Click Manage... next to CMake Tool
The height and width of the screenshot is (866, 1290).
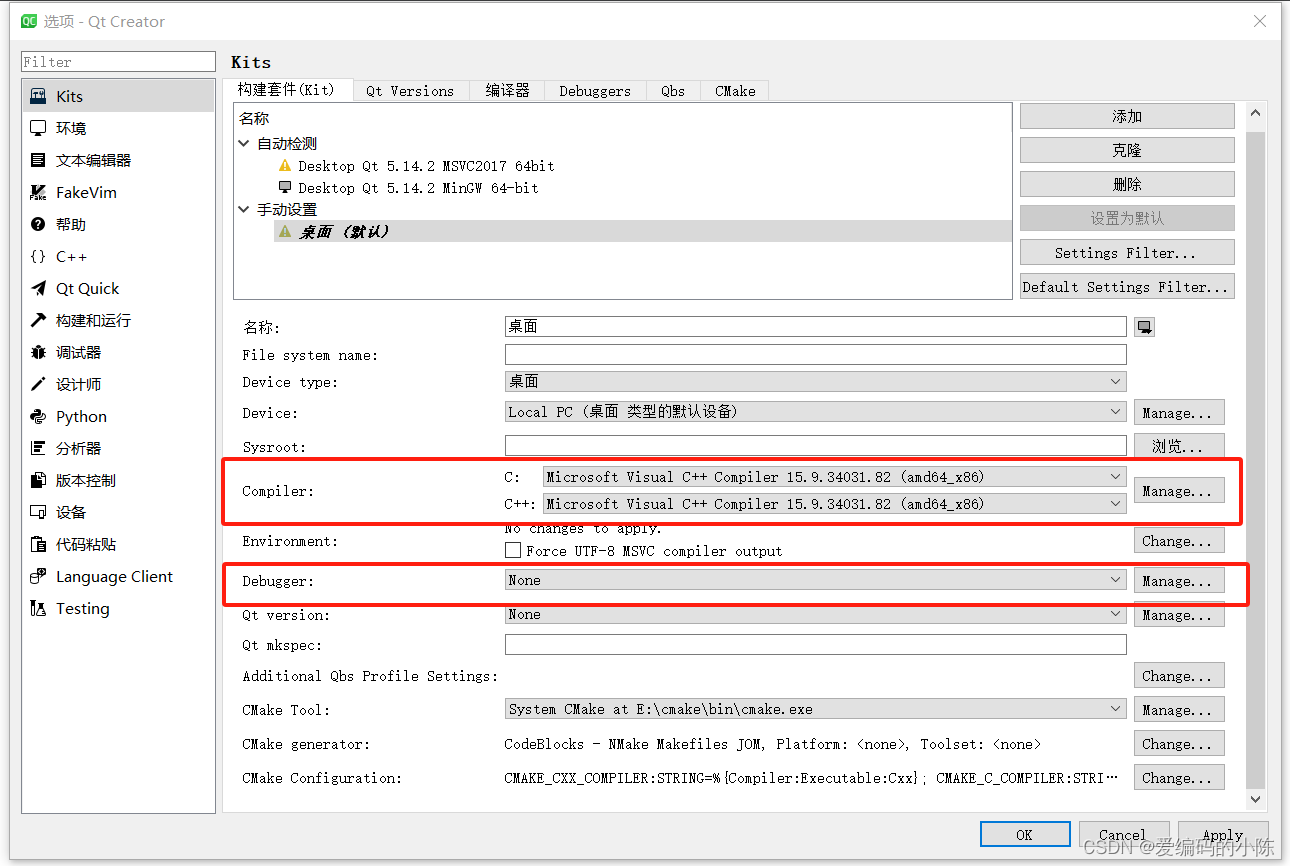1179,709
